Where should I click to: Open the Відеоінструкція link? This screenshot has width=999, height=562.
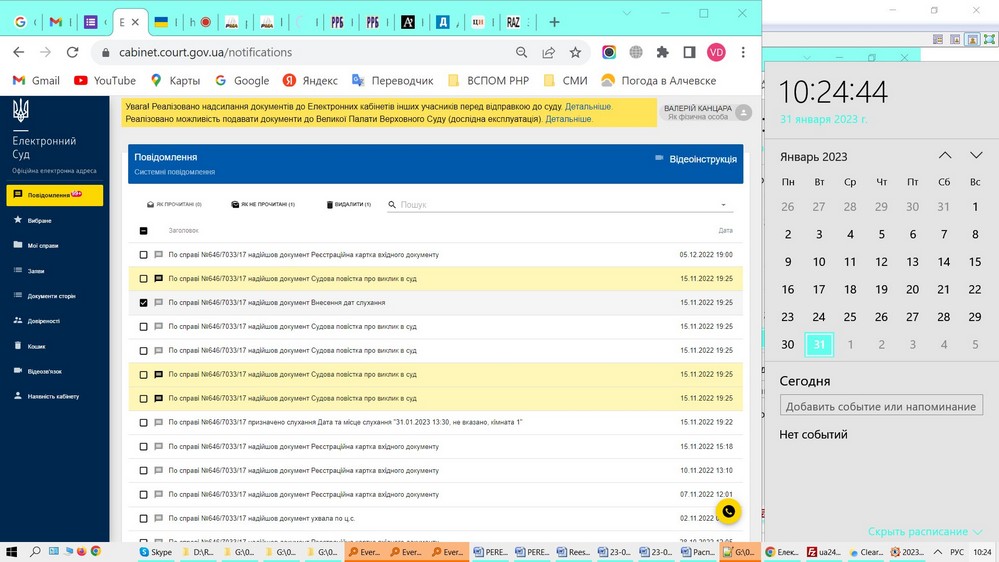pyautogui.click(x=696, y=159)
